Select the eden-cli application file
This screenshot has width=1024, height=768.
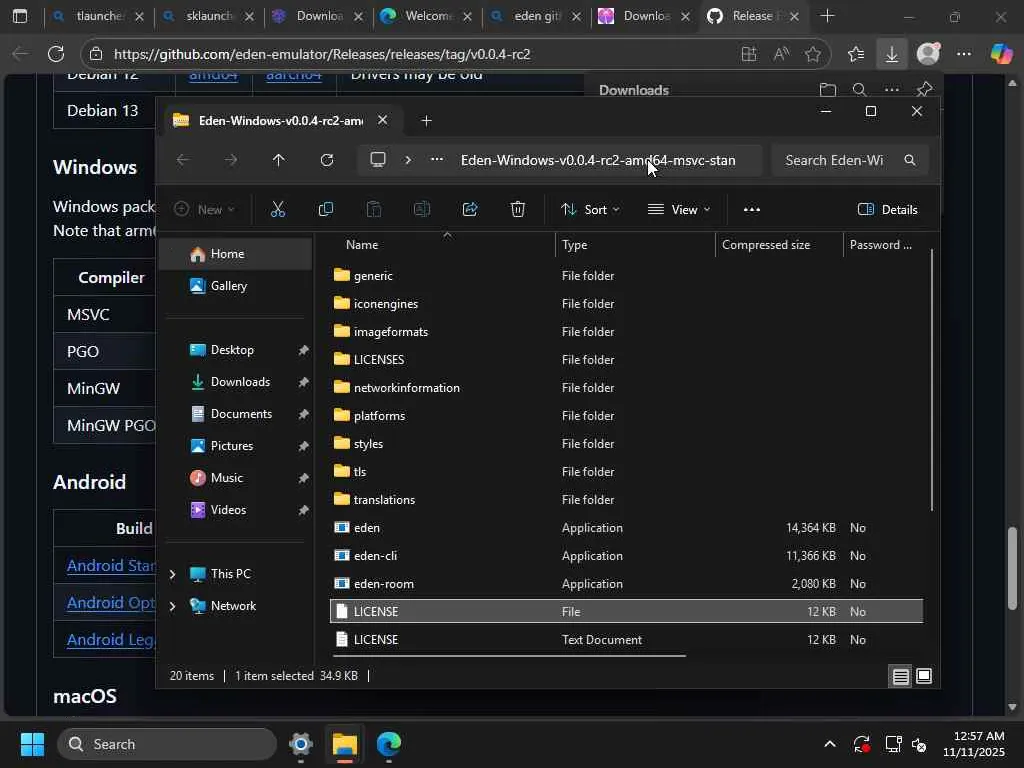(x=626, y=556)
